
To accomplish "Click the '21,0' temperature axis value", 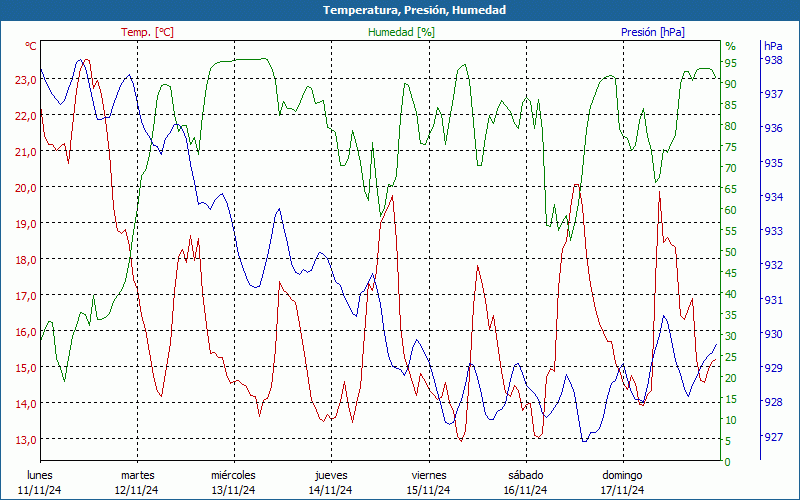I will 27,152.
